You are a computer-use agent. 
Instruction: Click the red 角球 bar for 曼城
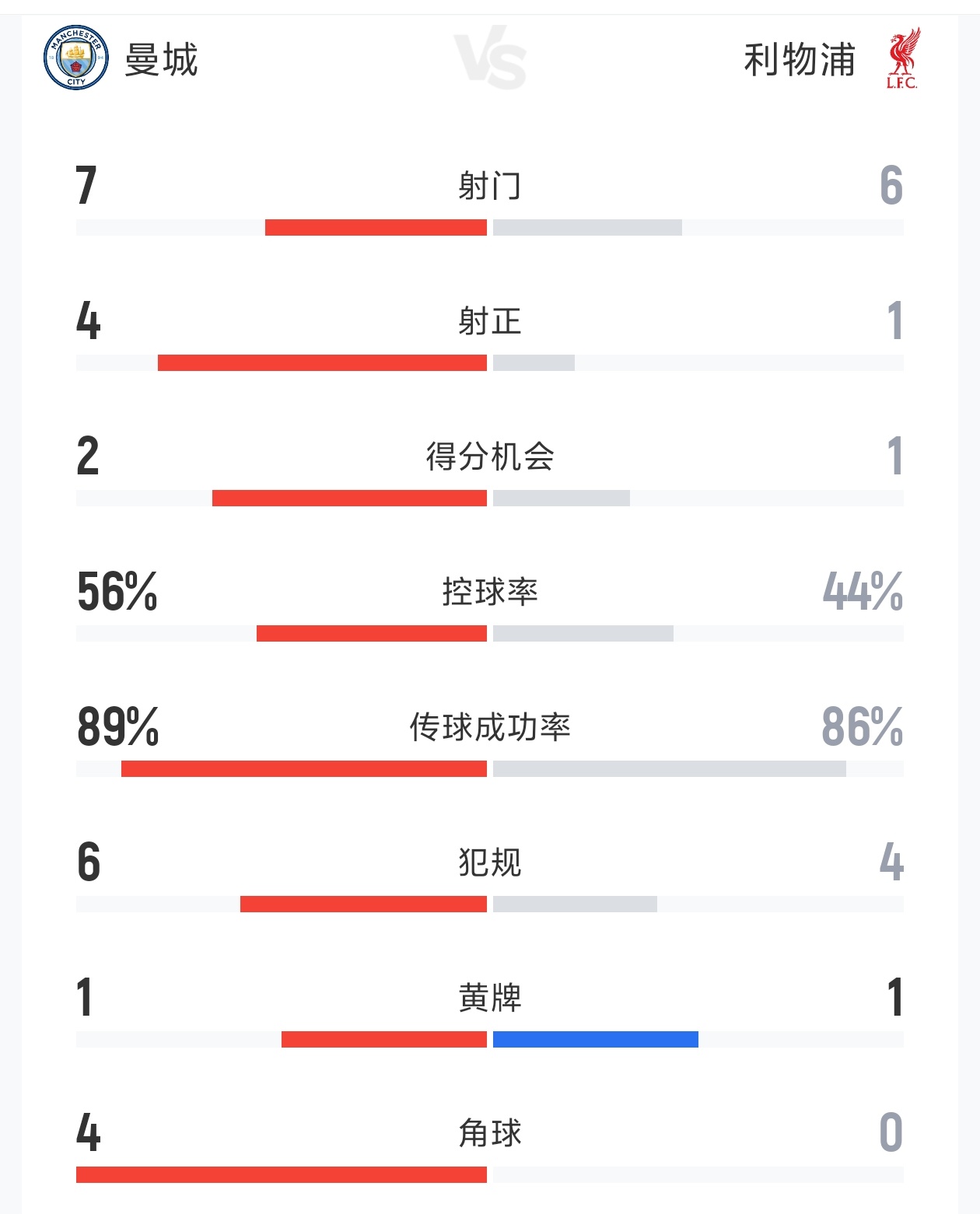[x=282, y=1174]
